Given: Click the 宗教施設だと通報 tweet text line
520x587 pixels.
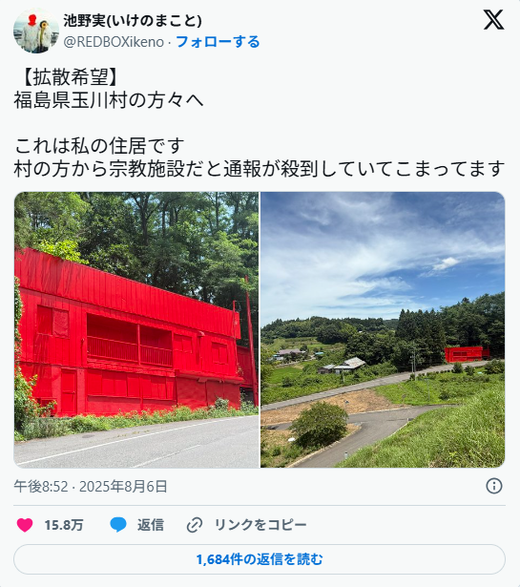Looking at the screenshot, I should point(259,168).
